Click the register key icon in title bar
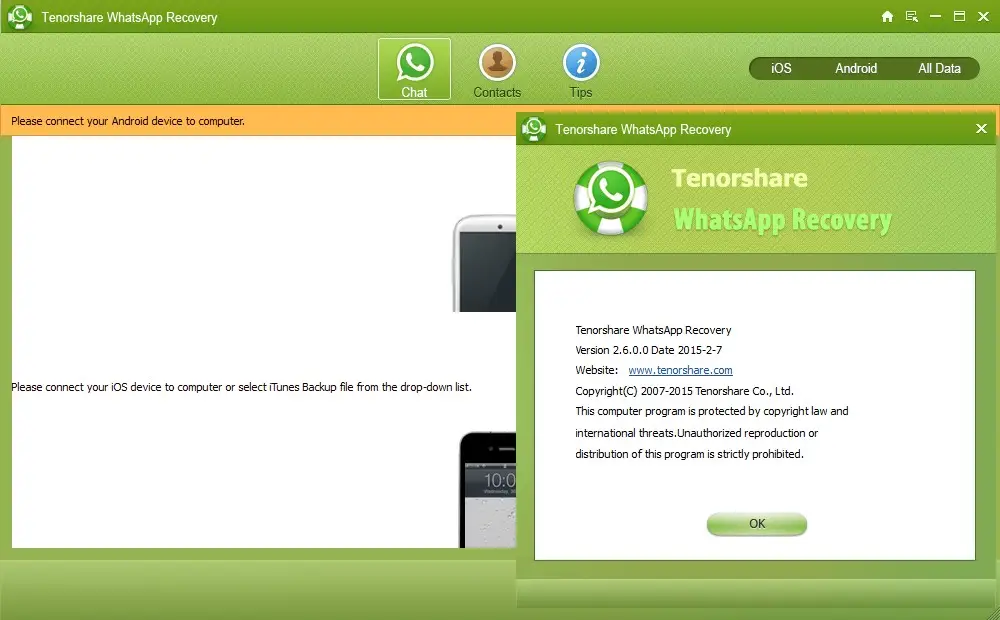Image resolution: width=1000 pixels, height=620 pixels. 911,17
